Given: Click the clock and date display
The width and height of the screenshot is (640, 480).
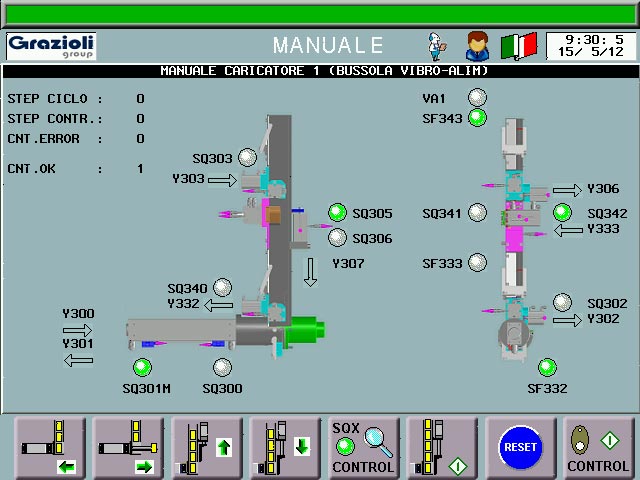Looking at the screenshot, I should (x=590, y=46).
